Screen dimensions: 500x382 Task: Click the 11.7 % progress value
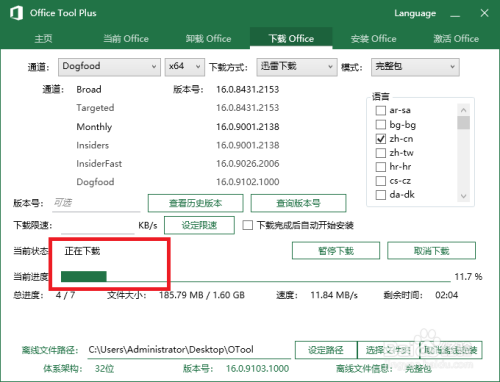pyautogui.click(x=468, y=277)
